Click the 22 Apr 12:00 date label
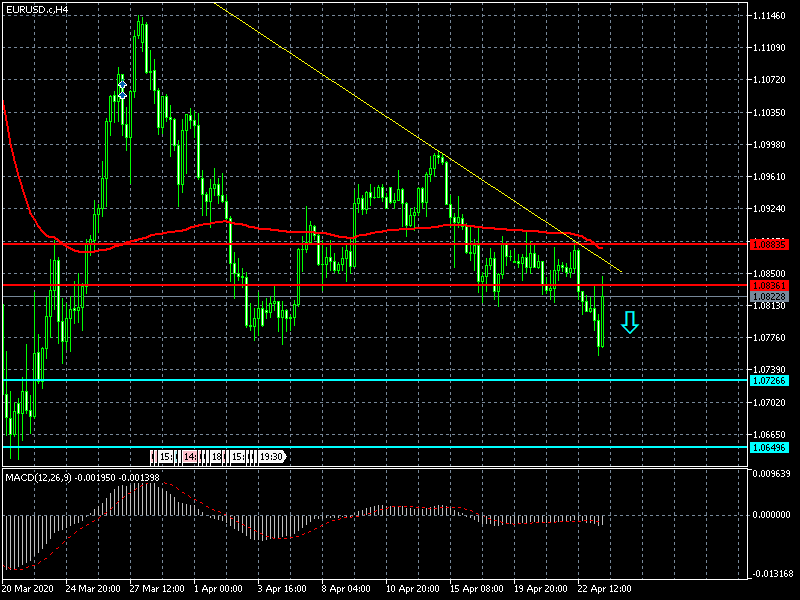The width and height of the screenshot is (800, 600). click(x=604, y=589)
